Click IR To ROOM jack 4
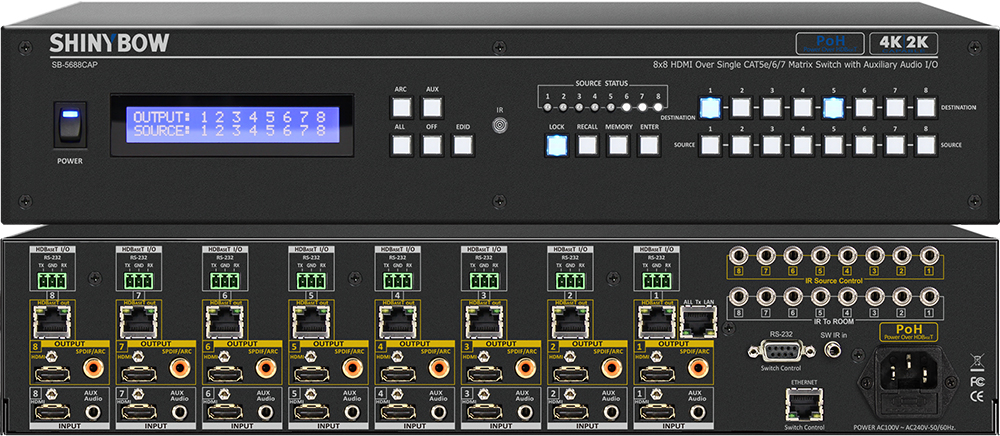Image resolution: width=1000 pixels, height=436 pixels. coord(848,297)
